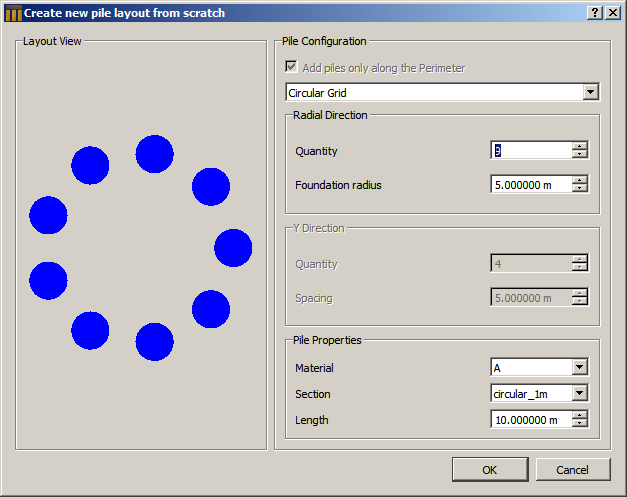Decrease Radial Direction Quantity with down arrow
The height and width of the screenshot is (497, 627).
[x=580, y=155]
